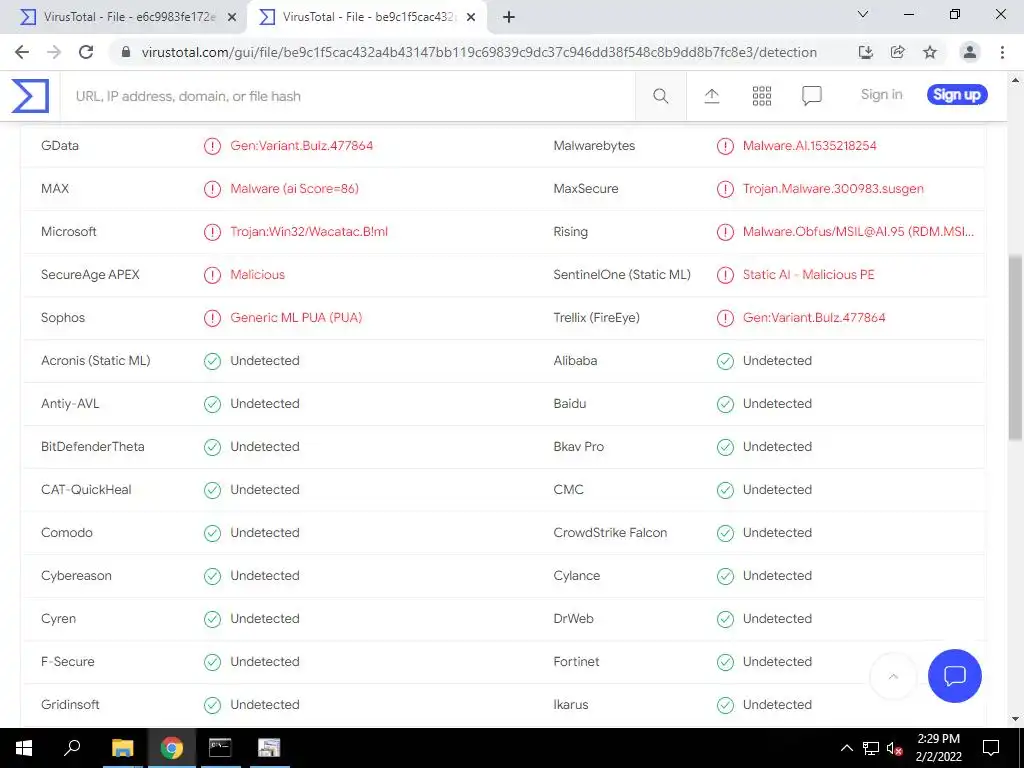Viewport: 1024px width, 768px height.
Task: Click the URL, IP address, domain search field
Action: [347, 96]
